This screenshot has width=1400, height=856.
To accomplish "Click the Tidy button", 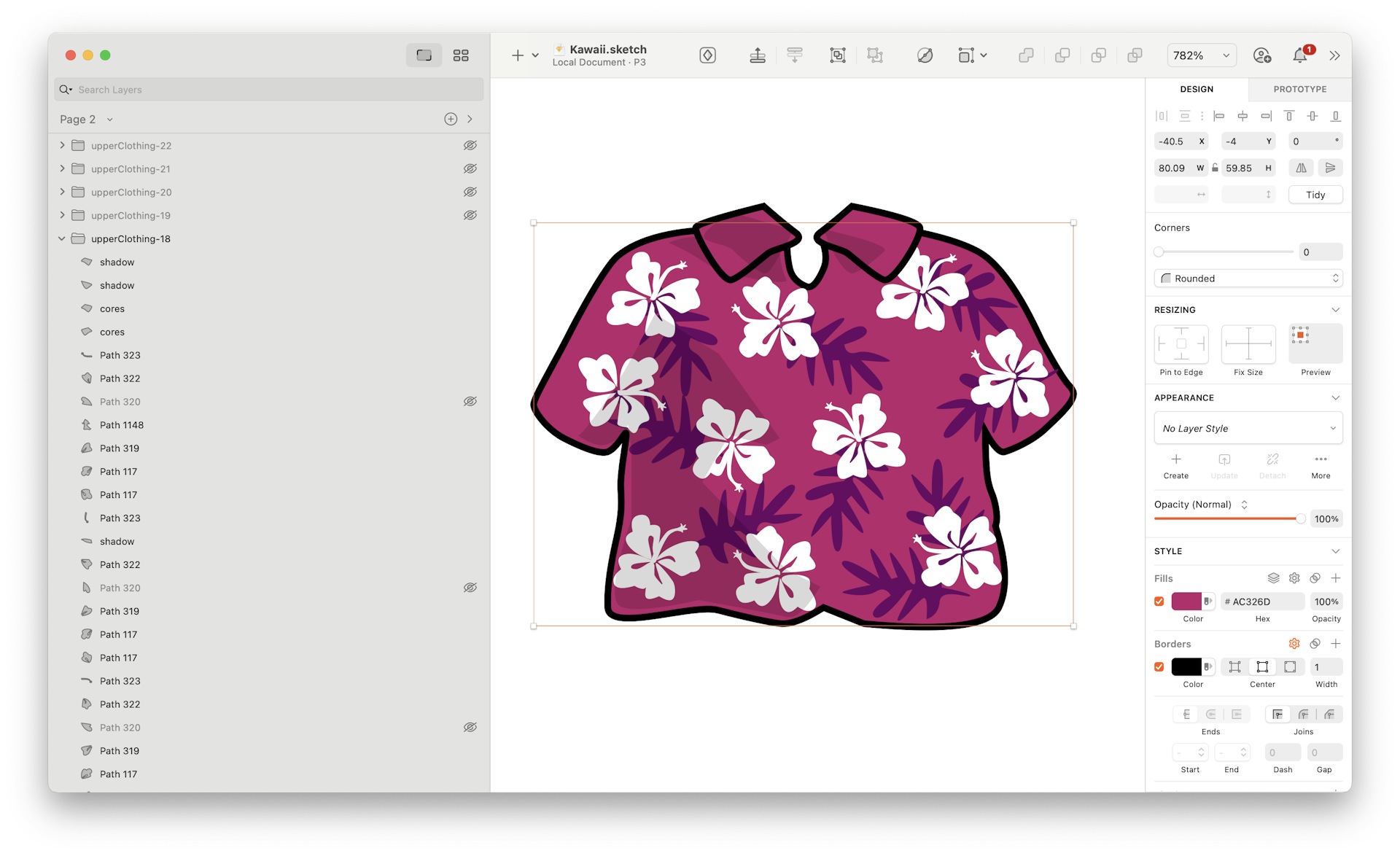I will tap(1315, 194).
